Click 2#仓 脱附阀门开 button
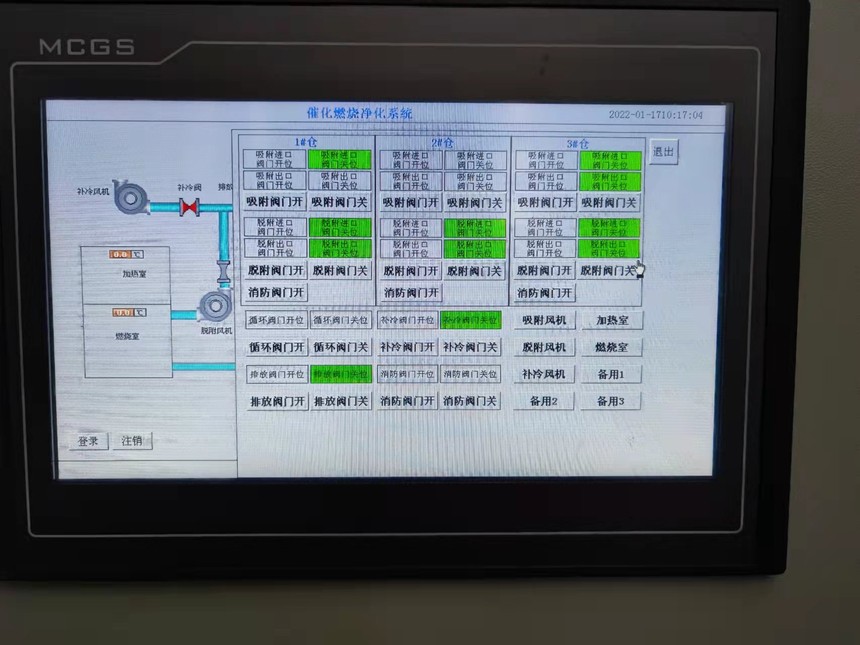 click(410, 271)
